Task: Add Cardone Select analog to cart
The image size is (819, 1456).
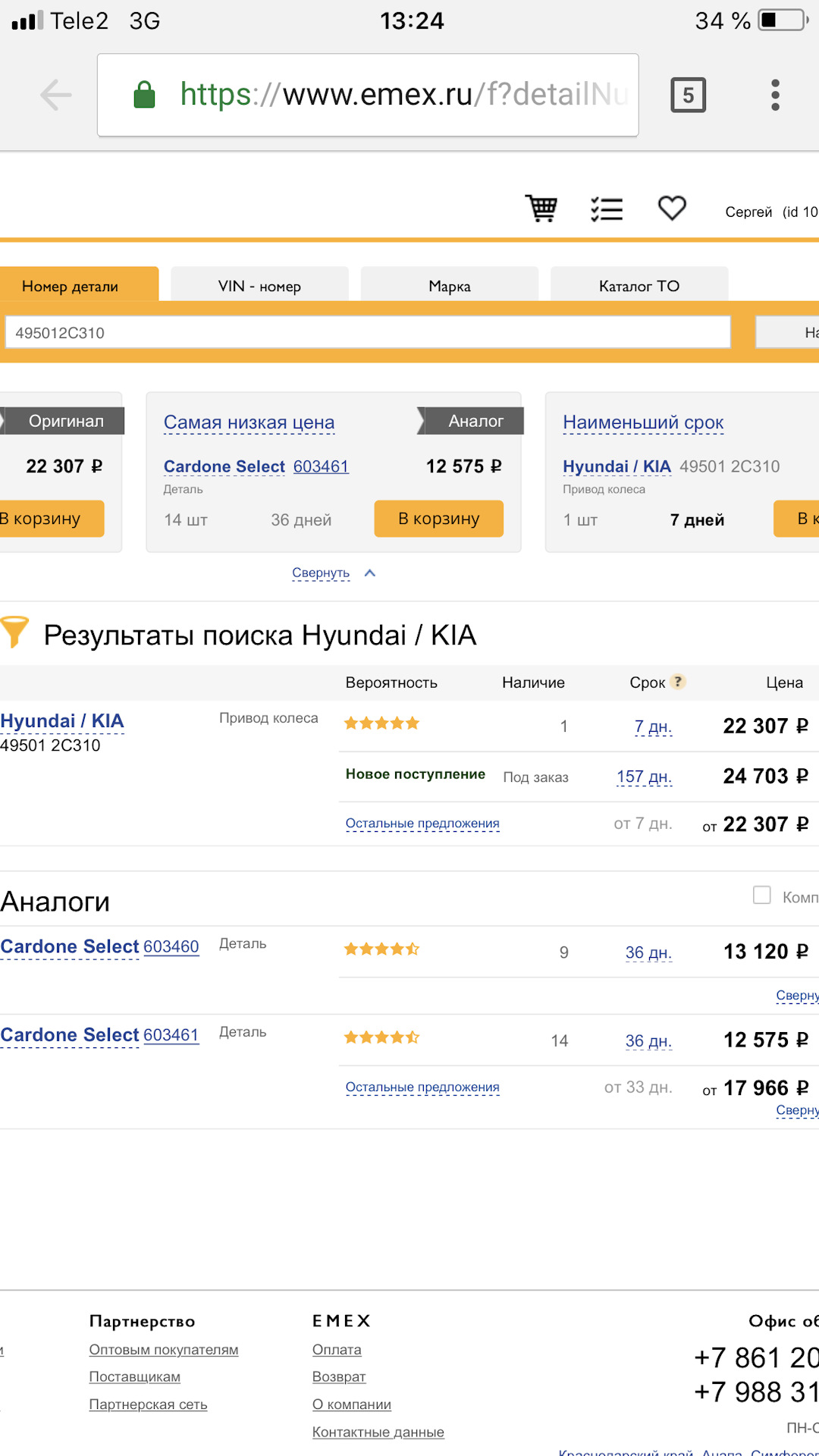Action: (x=438, y=519)
